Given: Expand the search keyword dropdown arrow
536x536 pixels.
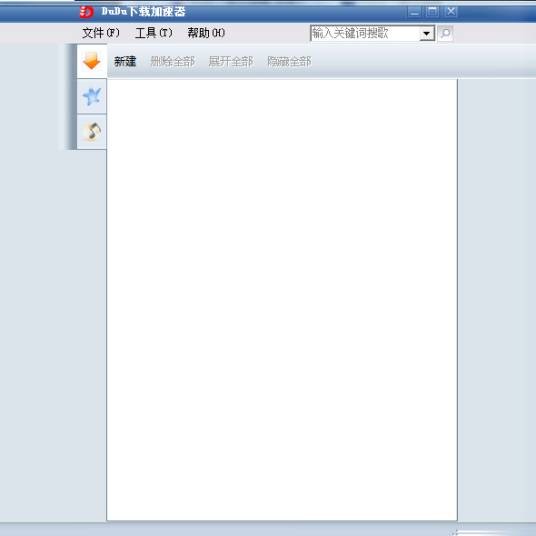Looking at the screenshot, I should (x=426, y=34).
